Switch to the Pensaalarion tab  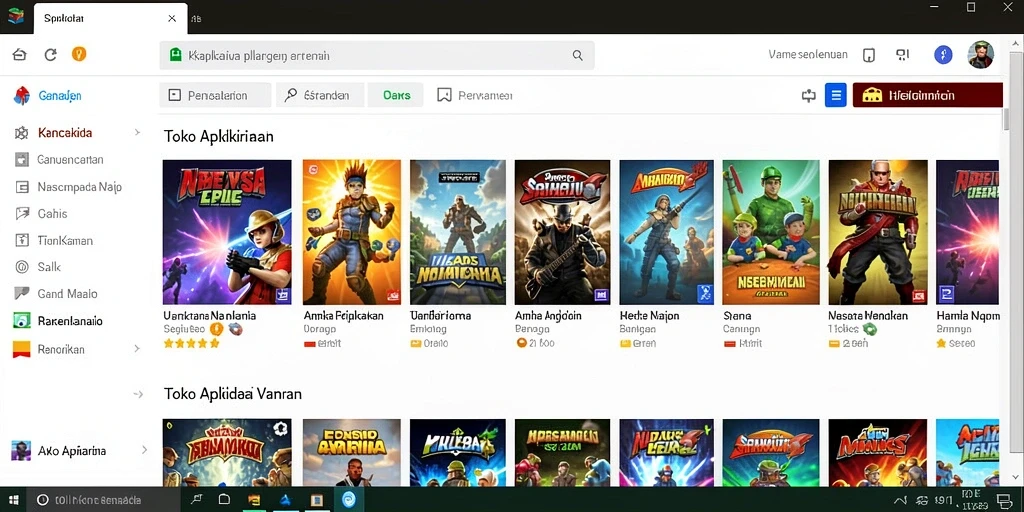tap(216, 95)
